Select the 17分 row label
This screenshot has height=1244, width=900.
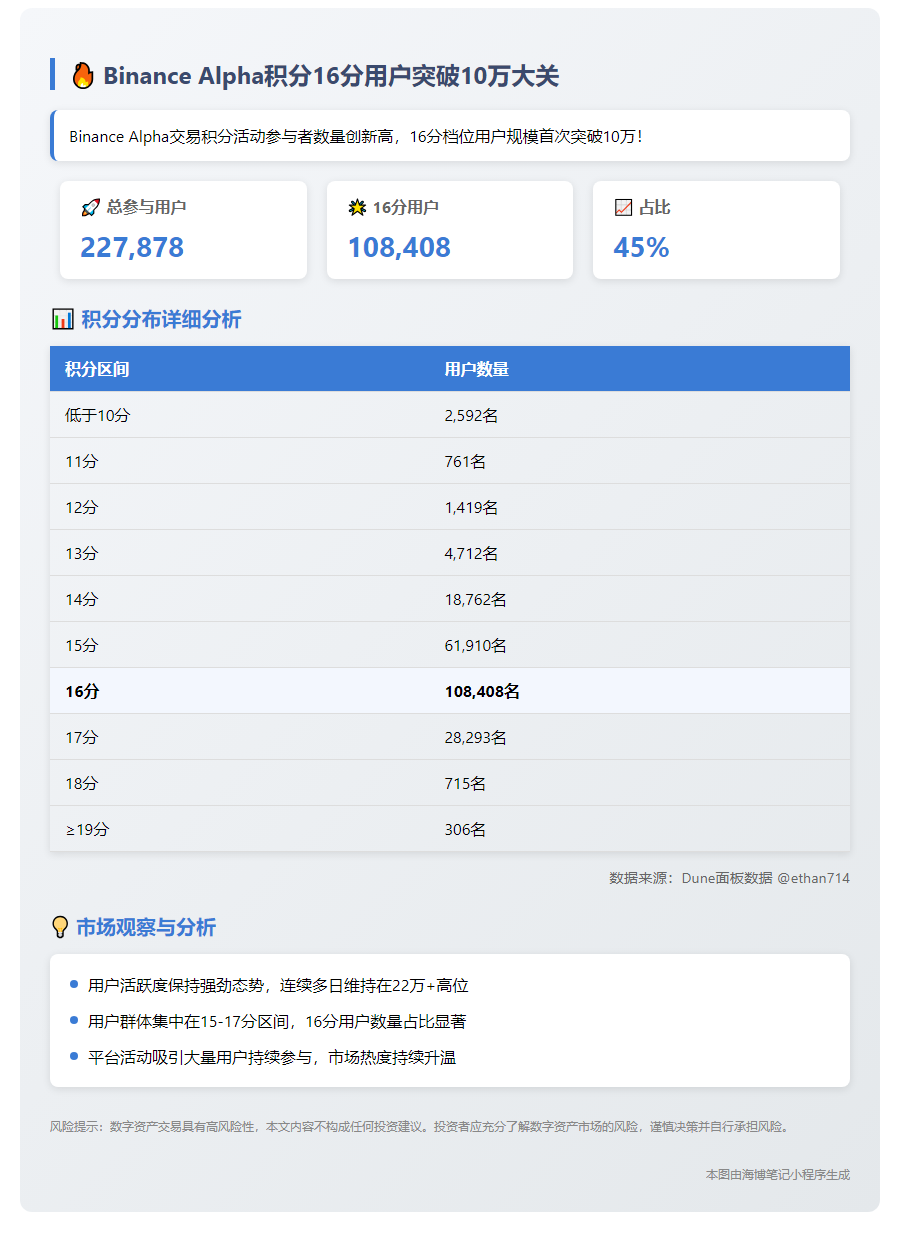pos(82,737)
